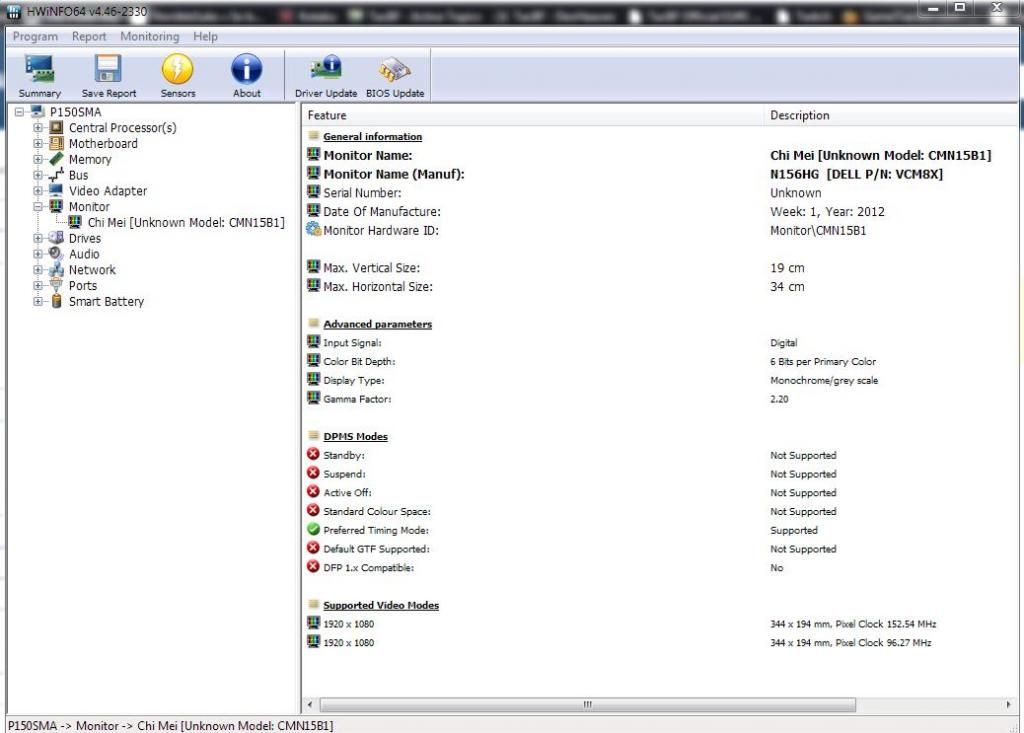Expand the Smart Battery node
1024x733 pixels.
(39, 301)
